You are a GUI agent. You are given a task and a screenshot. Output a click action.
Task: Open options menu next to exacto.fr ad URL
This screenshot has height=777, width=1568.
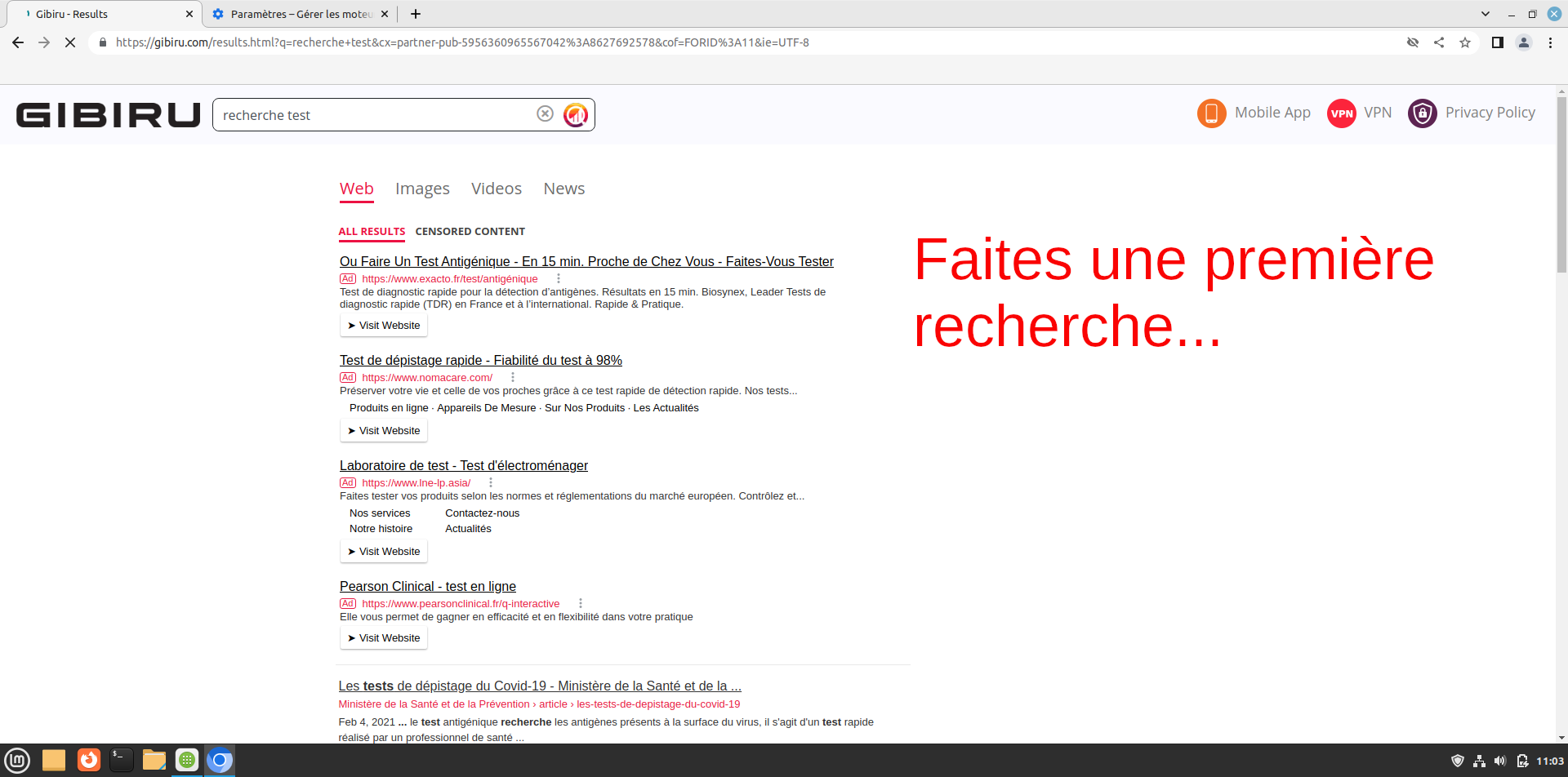559,279
